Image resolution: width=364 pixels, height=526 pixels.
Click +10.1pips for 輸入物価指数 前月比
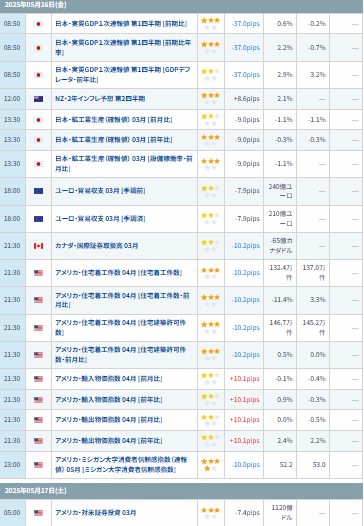click(x=245, y=379)
